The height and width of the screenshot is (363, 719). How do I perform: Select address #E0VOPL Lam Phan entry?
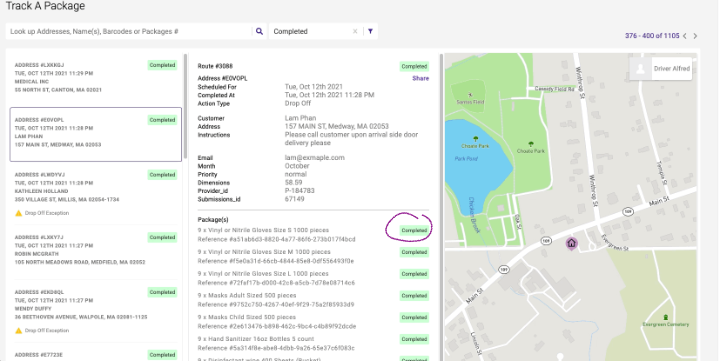(96, 134)
